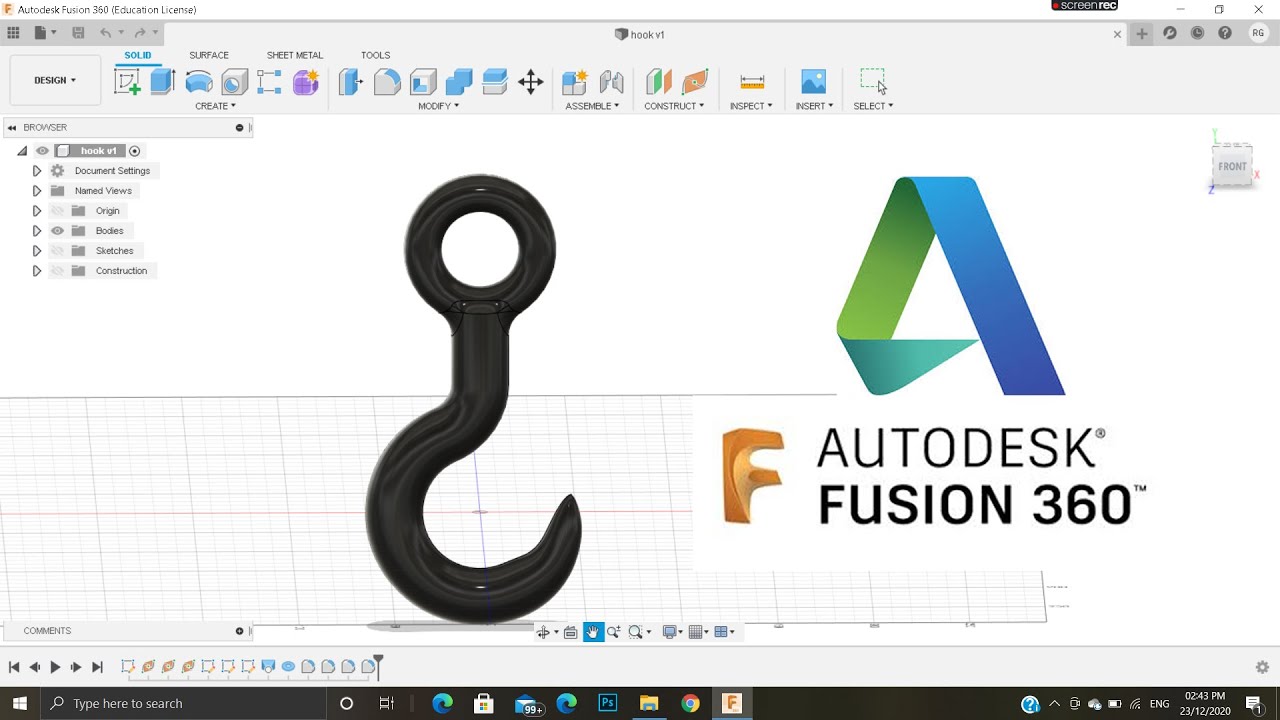The image size is (1280, 720).
Task: Open the MODIFY dropdown menu
Action: pos(438,106)
